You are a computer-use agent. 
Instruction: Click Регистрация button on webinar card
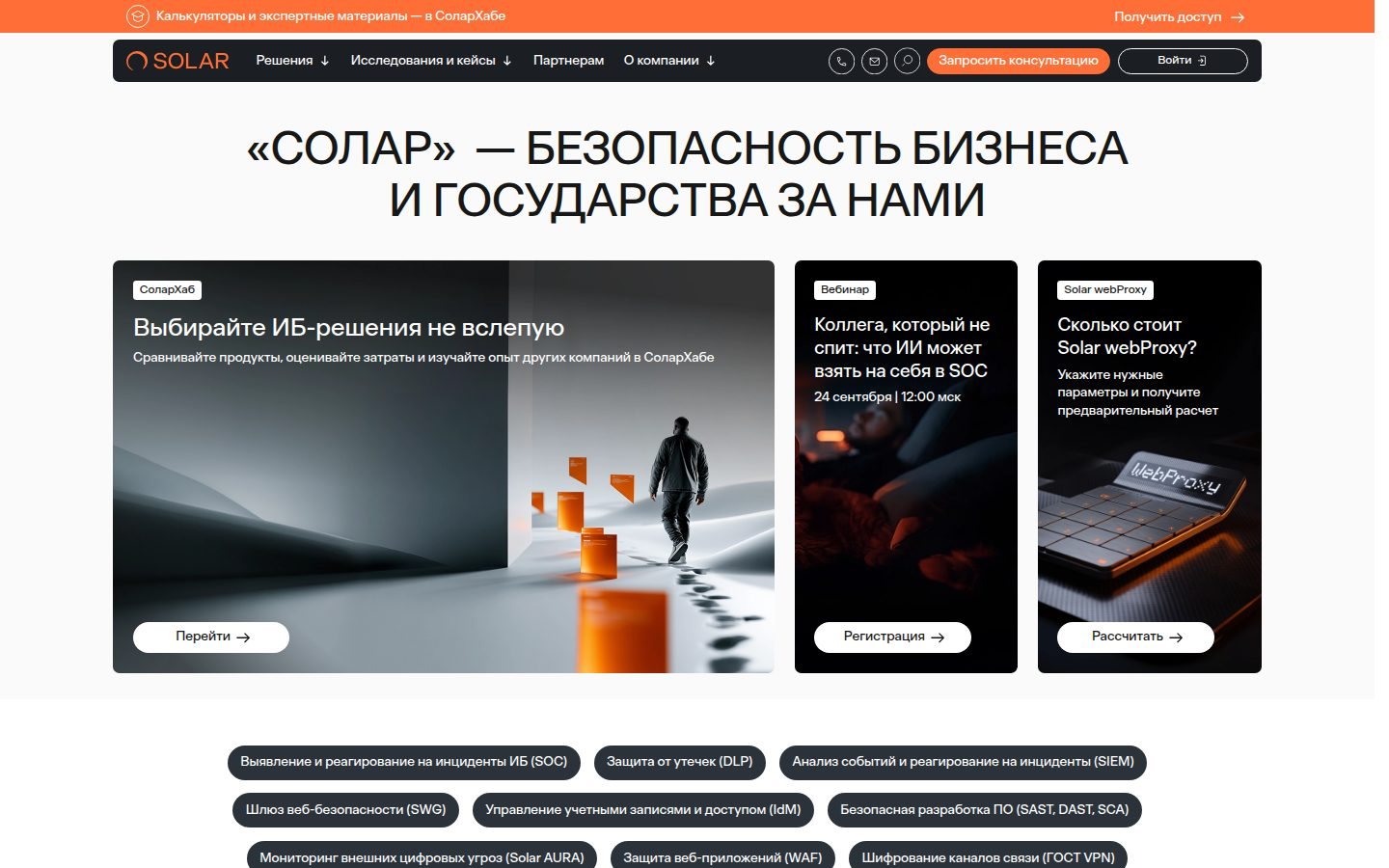click(892, 637)
